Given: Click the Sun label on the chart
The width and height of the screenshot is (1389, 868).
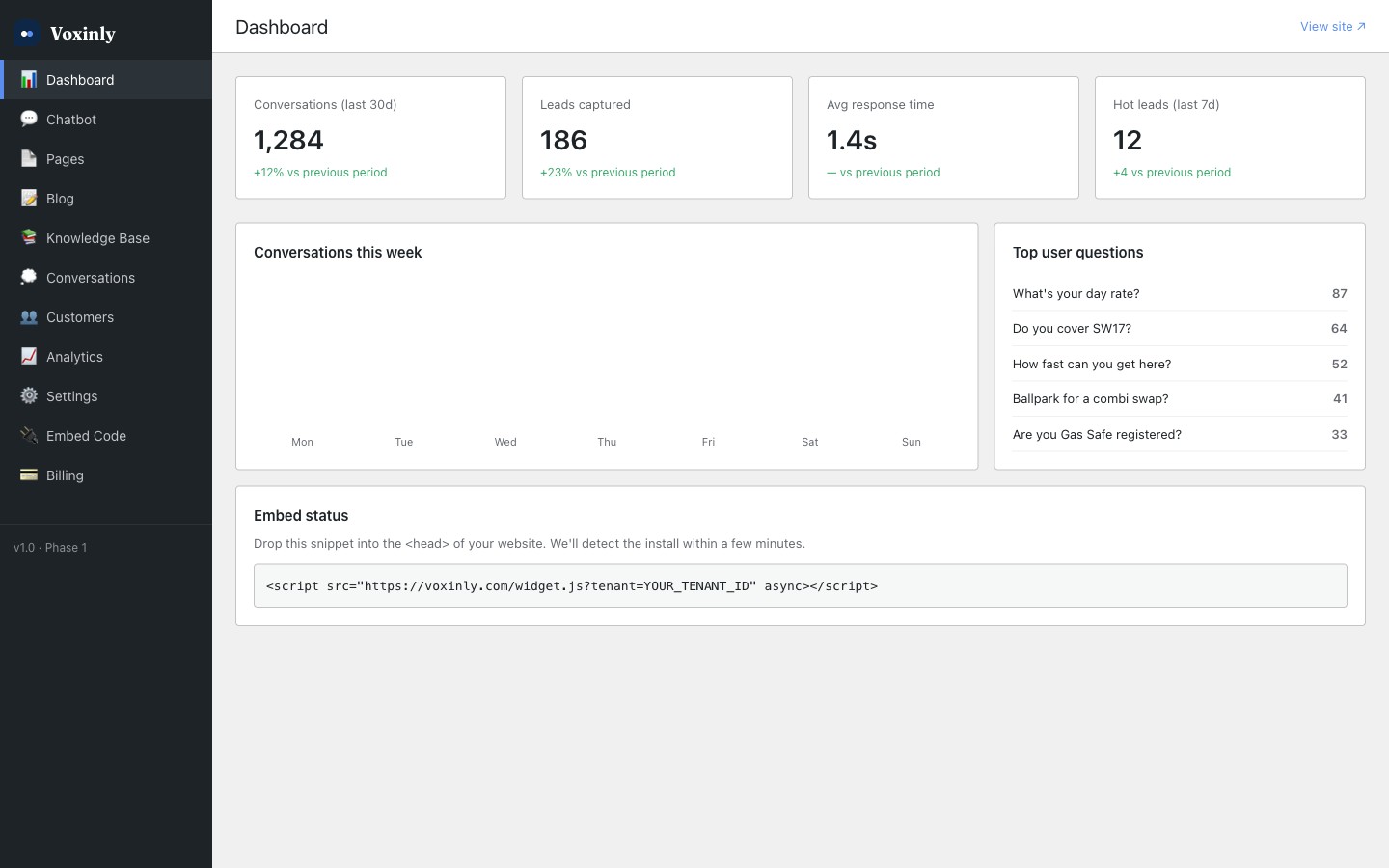Looking at the screenshot, I should tap(912, 442).
